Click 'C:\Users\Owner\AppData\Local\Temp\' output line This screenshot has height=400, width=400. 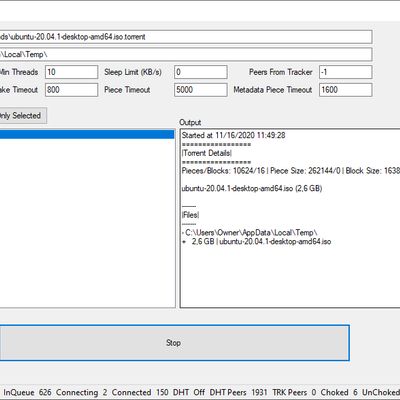250,233
